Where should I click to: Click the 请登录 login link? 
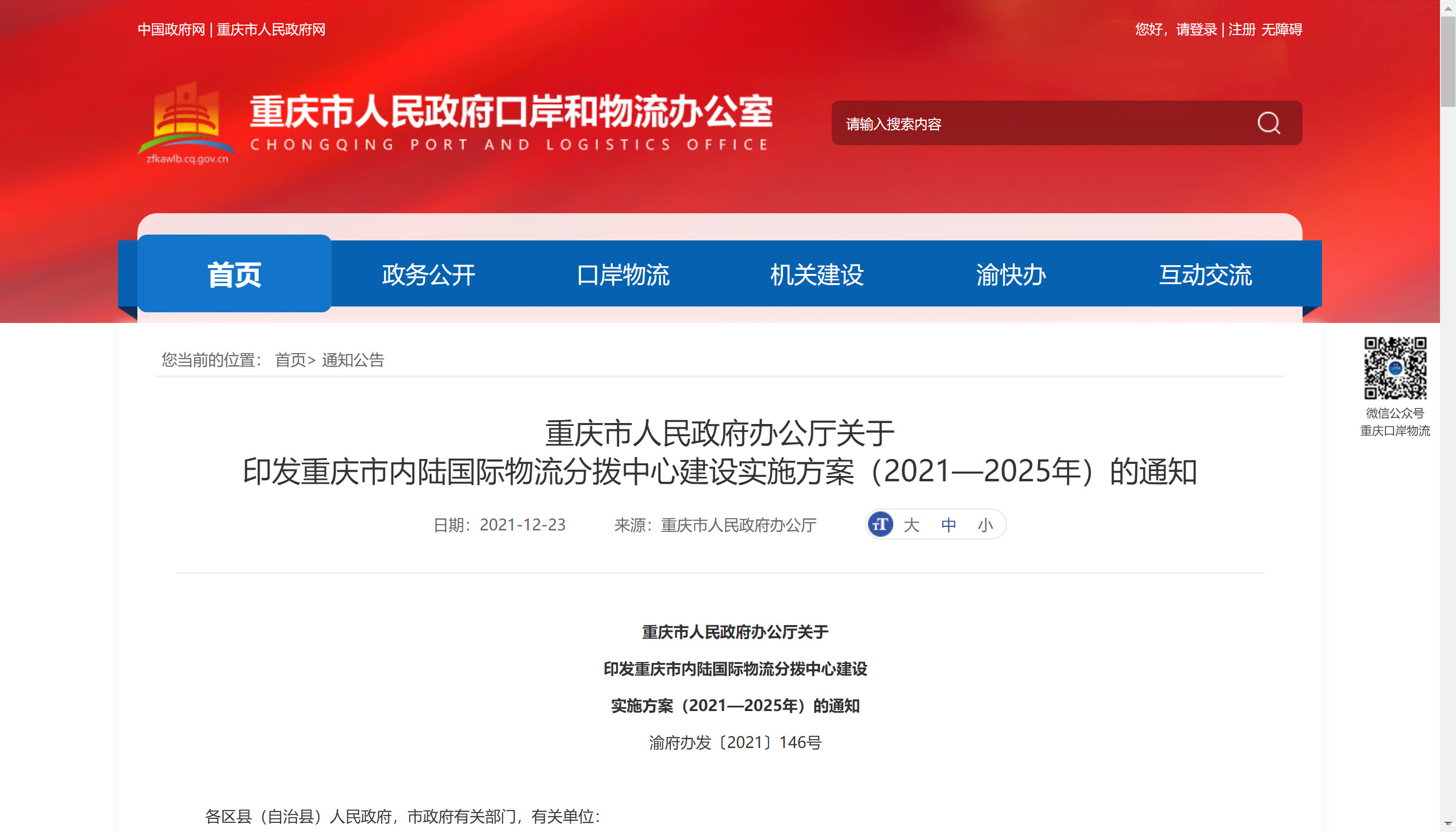pyautogui.click(x=1196, y=29)
